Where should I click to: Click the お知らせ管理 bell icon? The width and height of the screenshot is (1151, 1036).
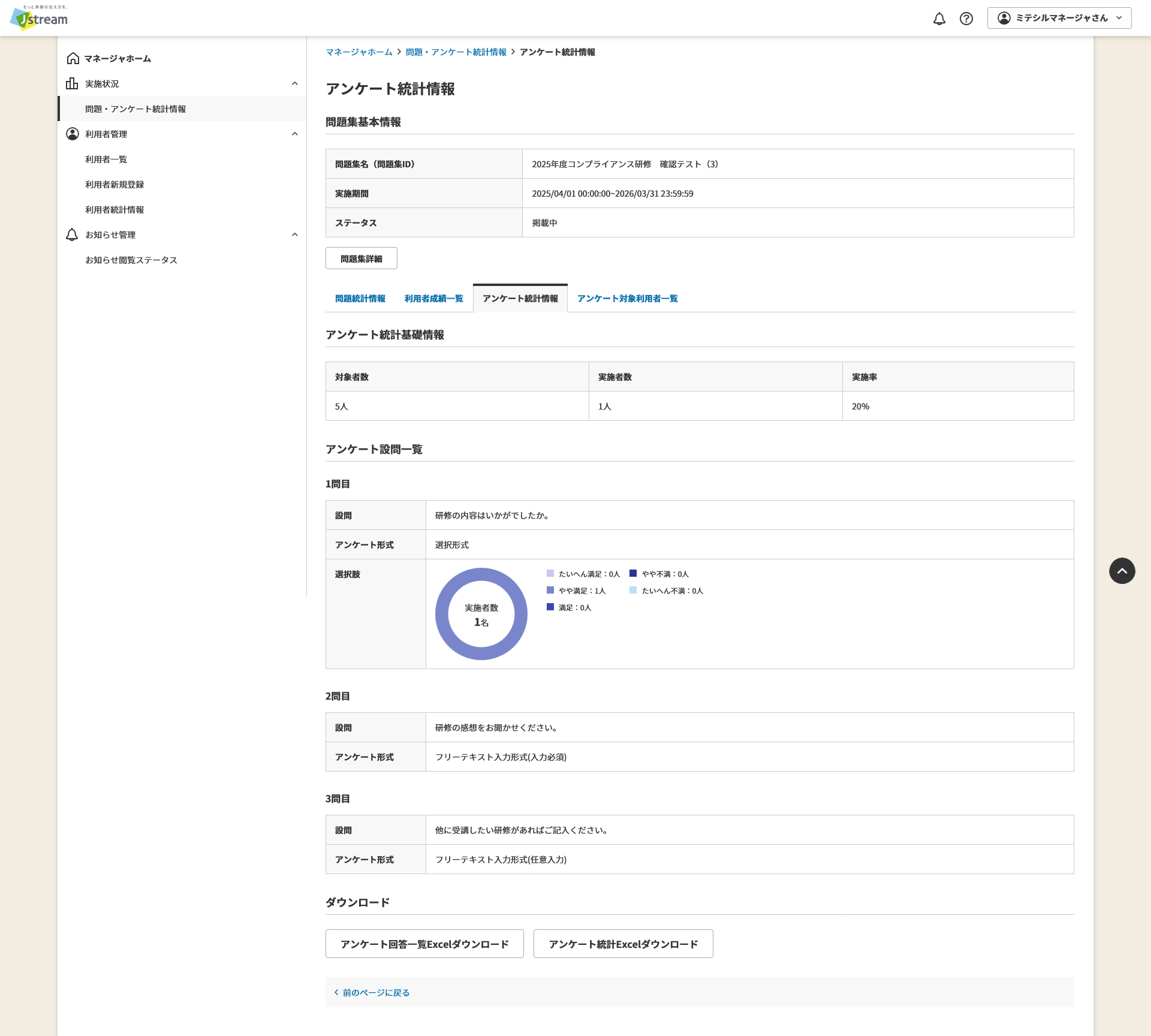click(72, 234)
